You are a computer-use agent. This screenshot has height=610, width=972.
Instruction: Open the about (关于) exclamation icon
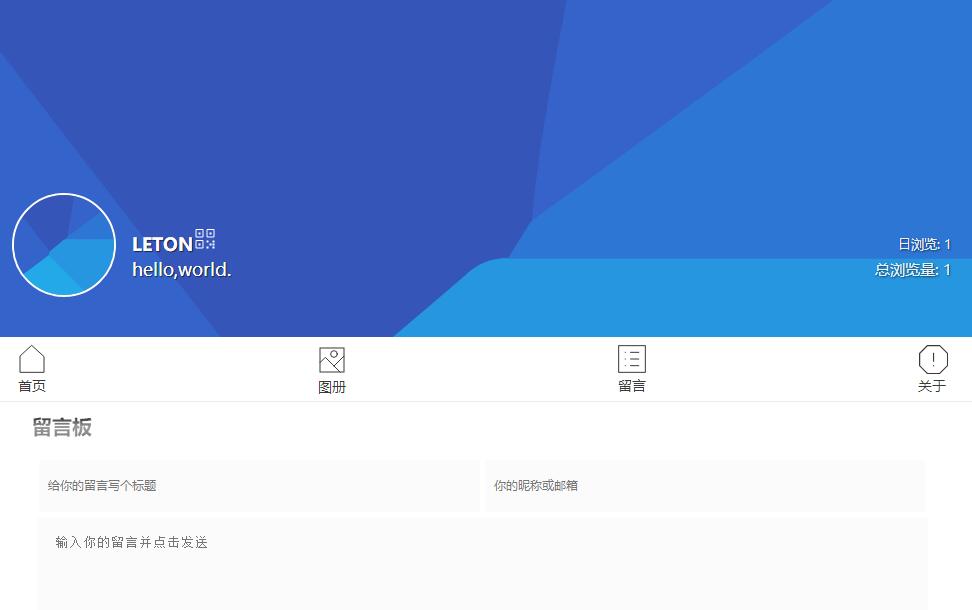[933, 359]
